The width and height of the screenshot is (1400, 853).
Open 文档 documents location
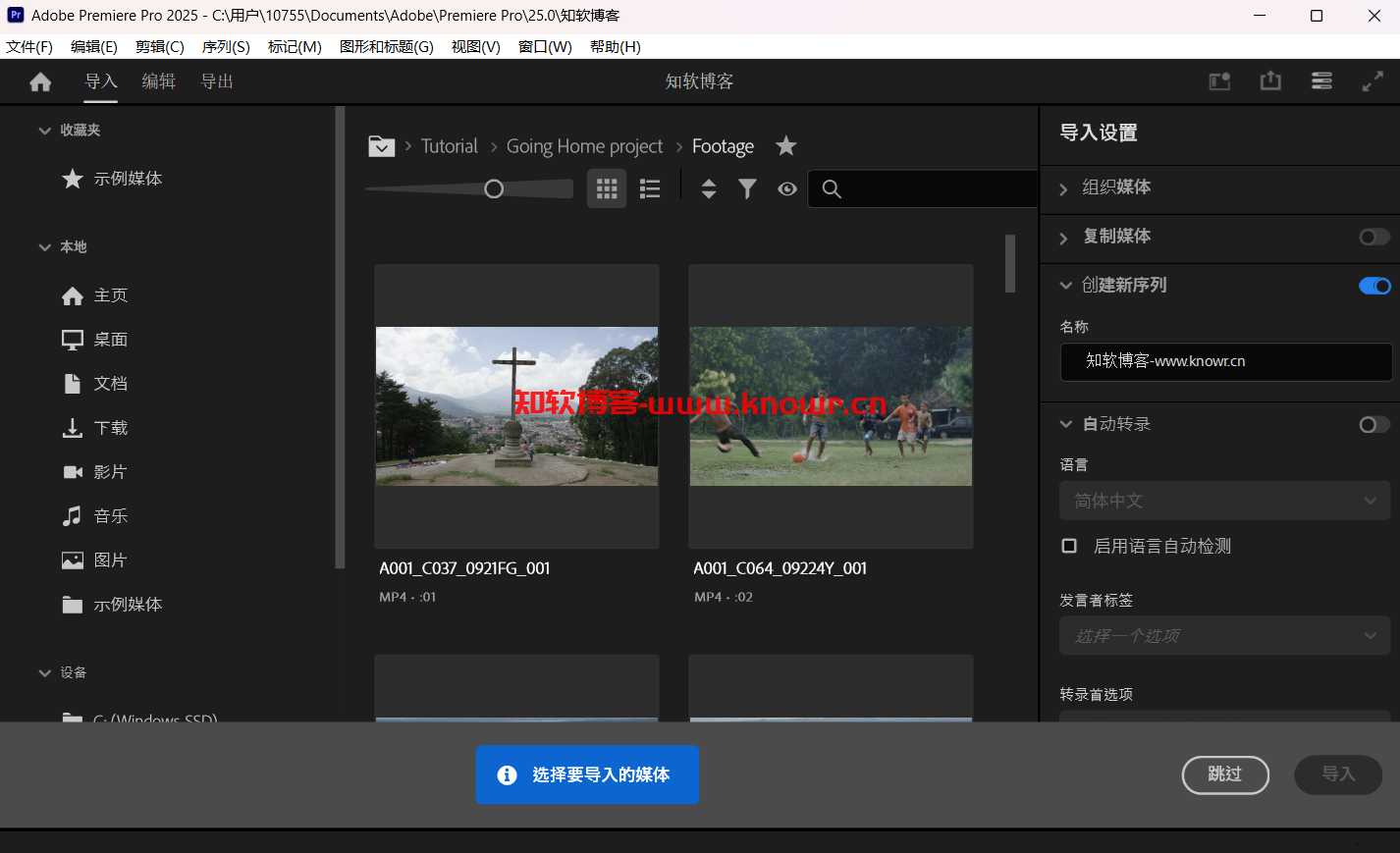(x=94, y=384)
